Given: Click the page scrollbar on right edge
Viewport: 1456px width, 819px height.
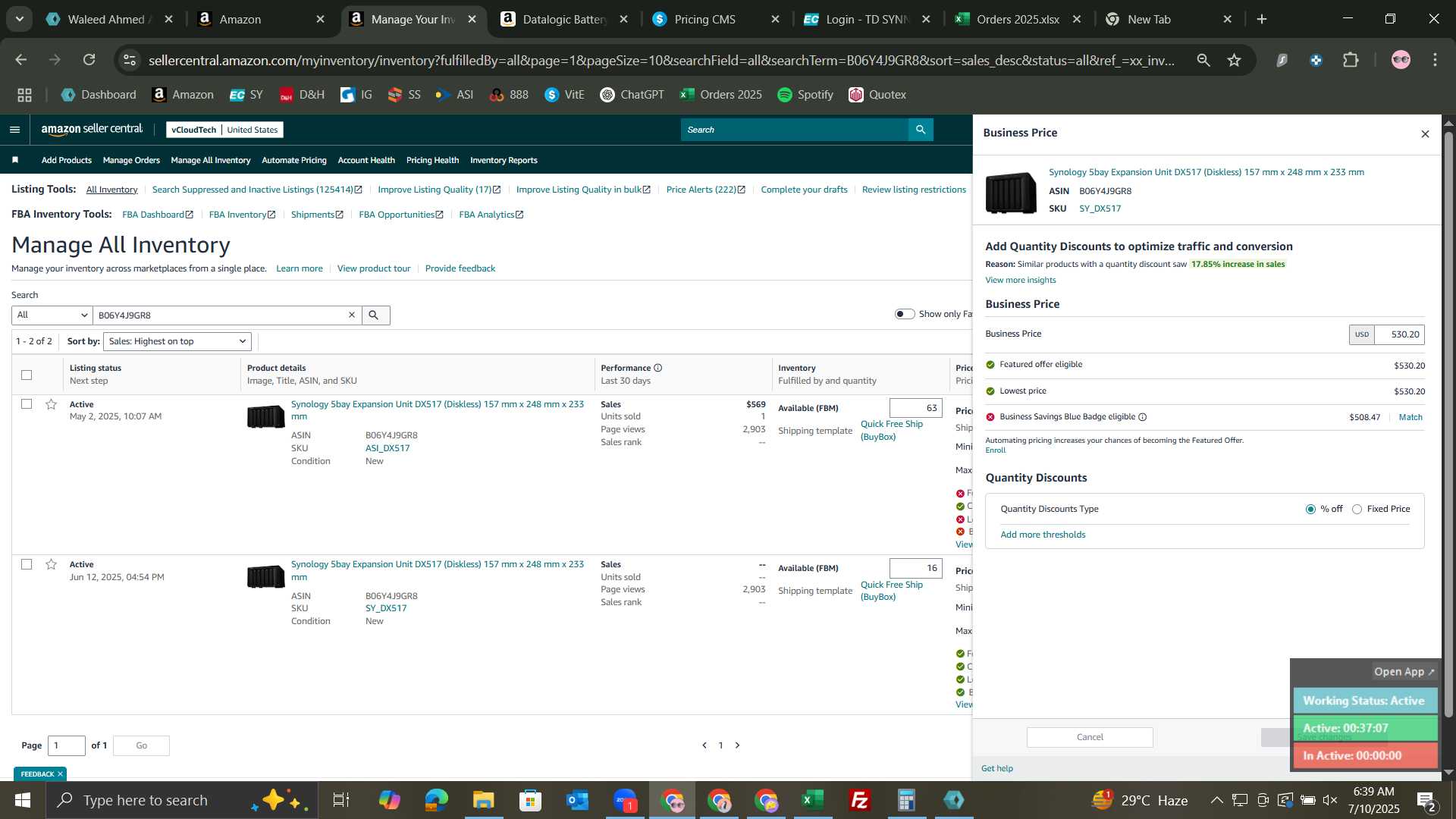Looking at the screenshot, I should click(x=1448, y=425).
